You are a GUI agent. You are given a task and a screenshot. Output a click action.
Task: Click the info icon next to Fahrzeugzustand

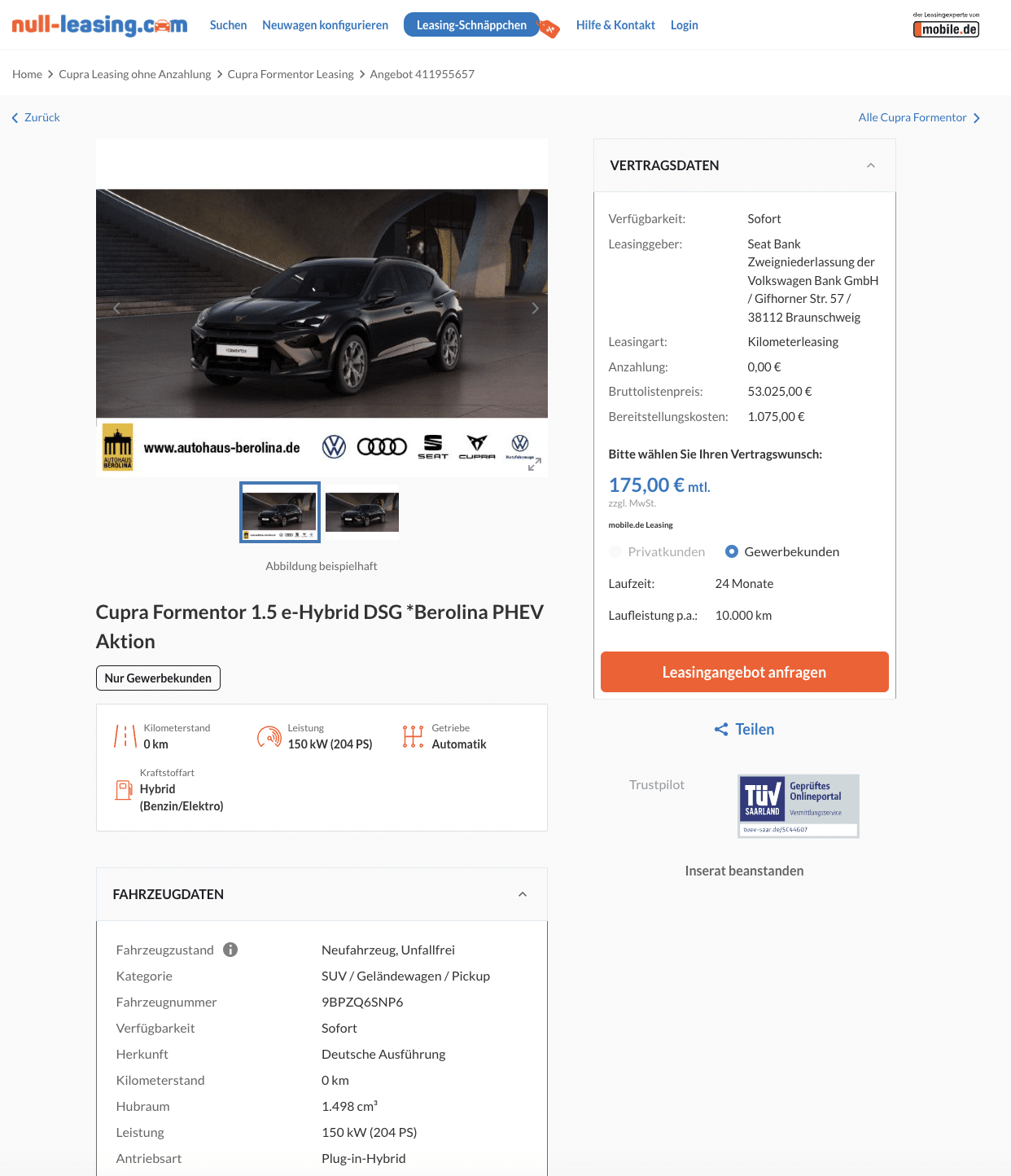(230, 950)
